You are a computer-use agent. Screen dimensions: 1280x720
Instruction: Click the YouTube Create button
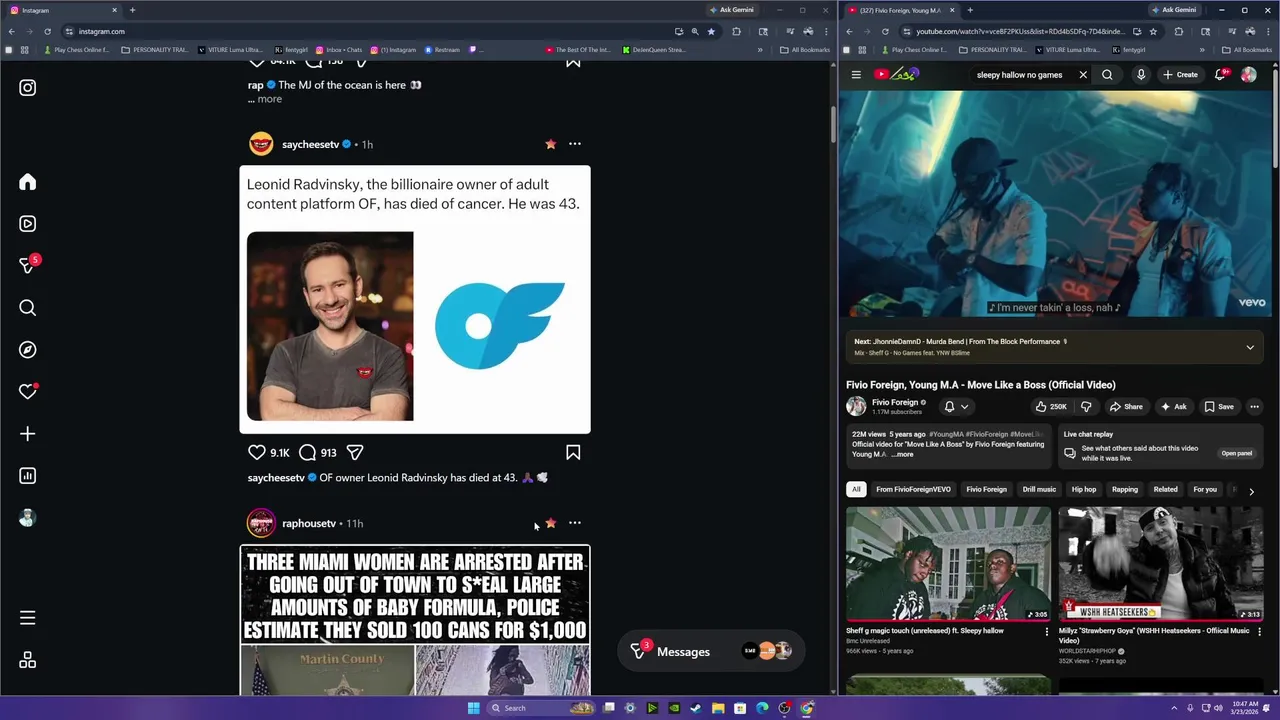[x=1180, y=74]
